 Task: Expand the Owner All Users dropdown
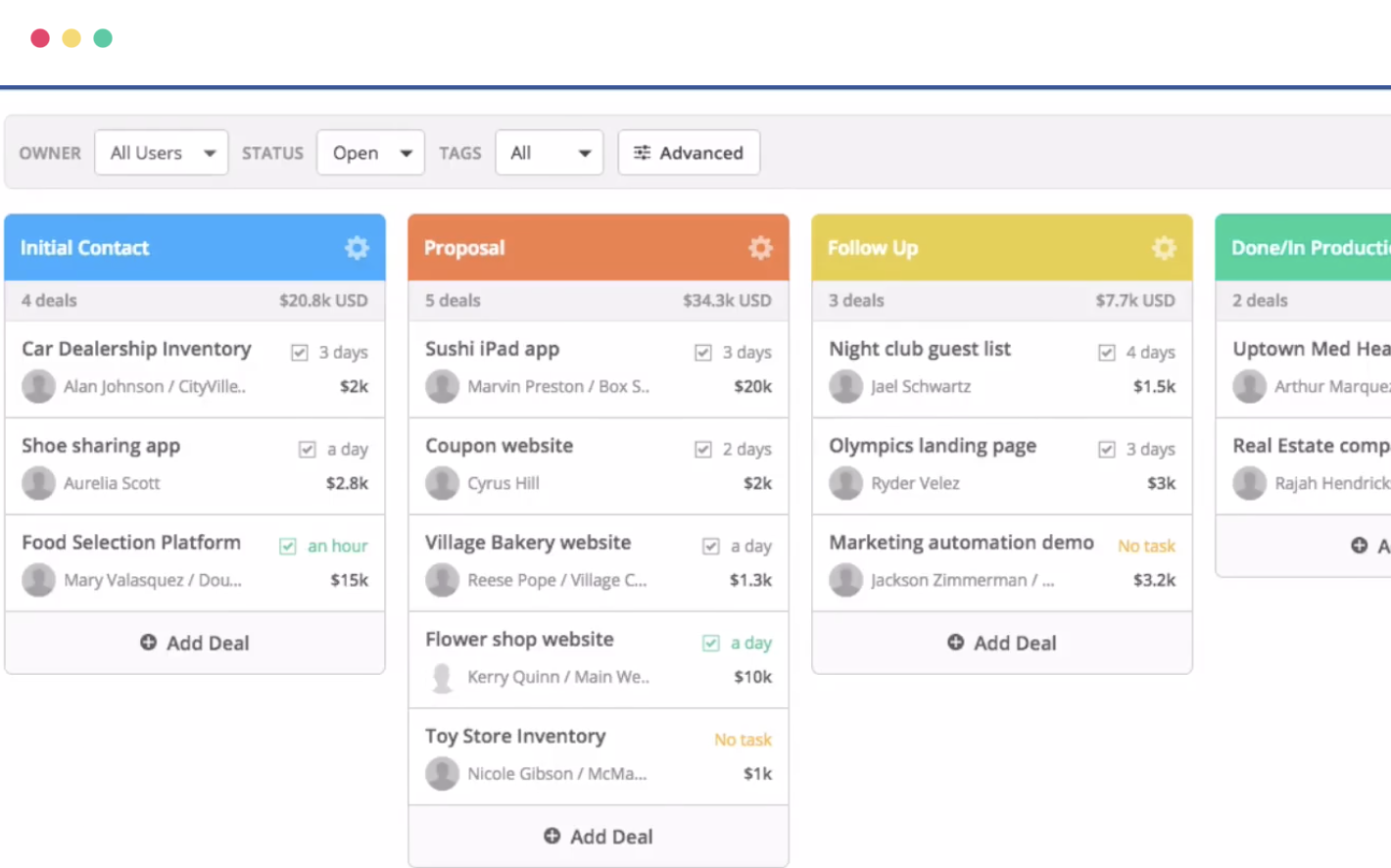[x=162, y=153]
